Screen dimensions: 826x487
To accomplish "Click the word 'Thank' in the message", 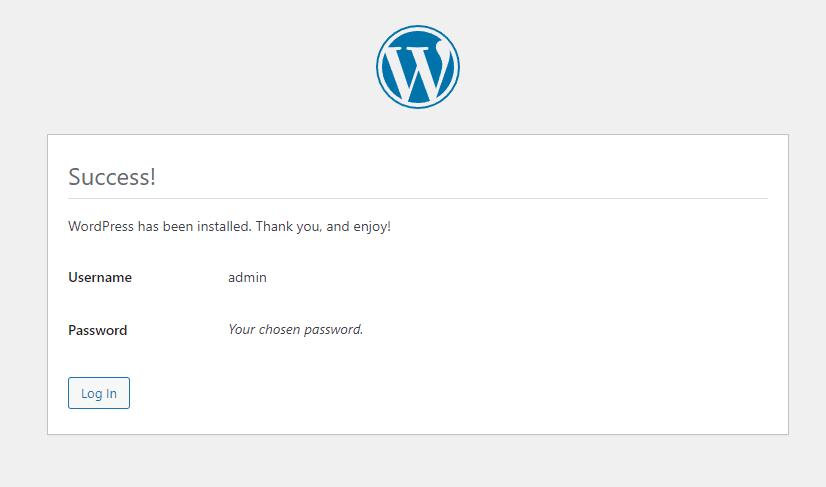I will pos(274,227).
